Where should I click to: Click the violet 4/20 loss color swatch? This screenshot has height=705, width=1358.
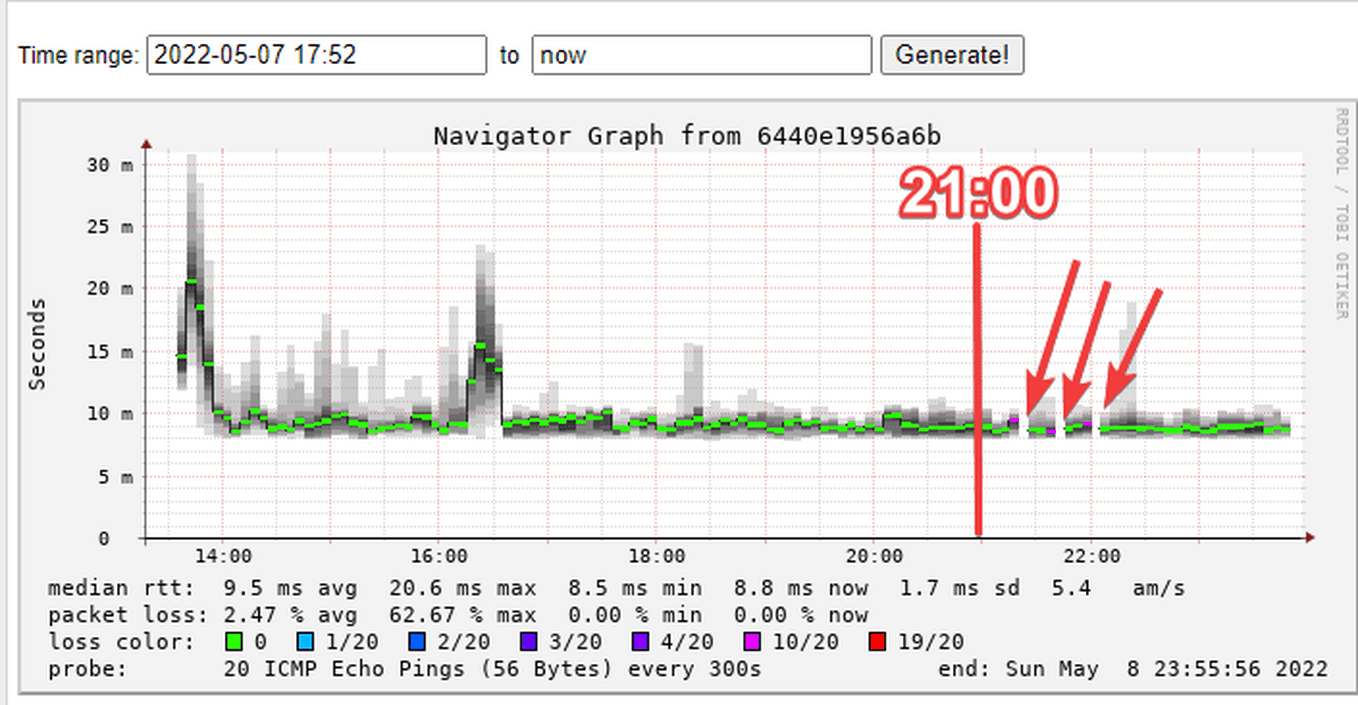tap(640, 642)
